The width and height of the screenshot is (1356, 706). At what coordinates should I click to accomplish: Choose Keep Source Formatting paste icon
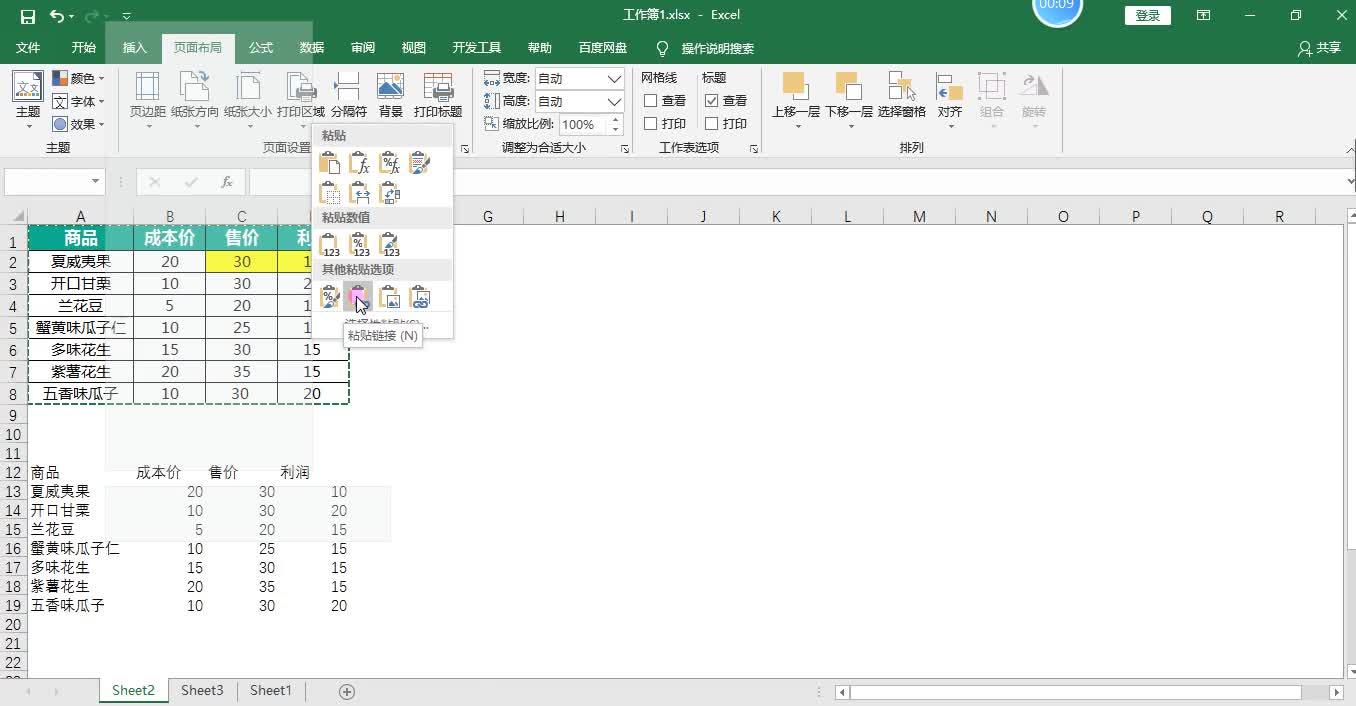coord(420,163)
